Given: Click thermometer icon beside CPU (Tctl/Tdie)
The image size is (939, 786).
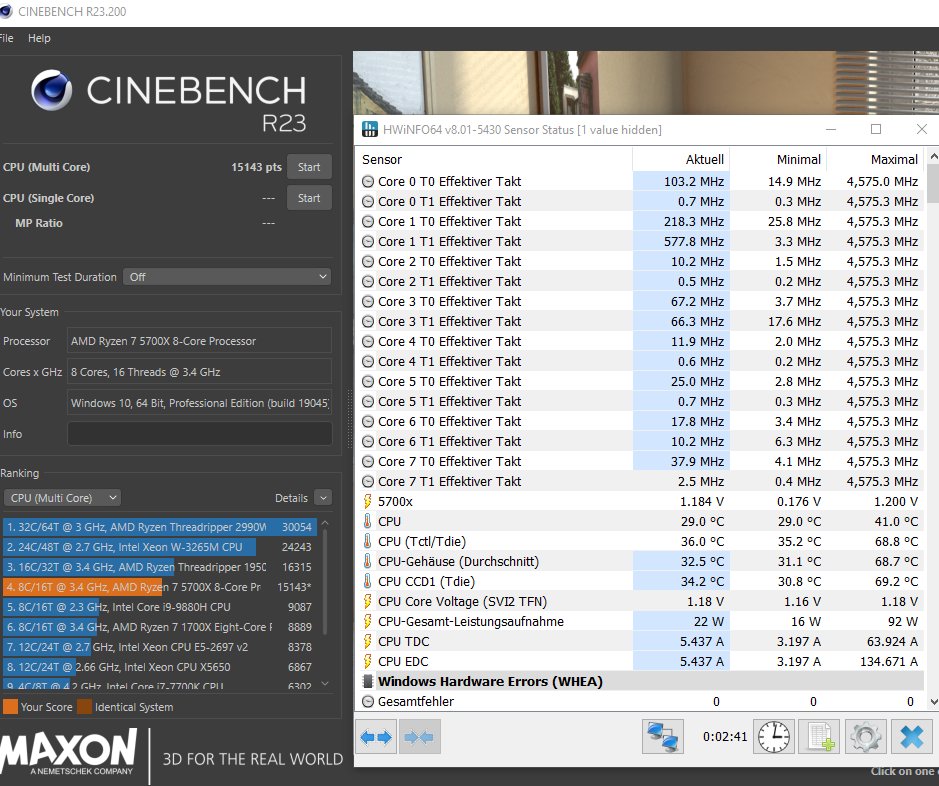Looking at the screenshot, I should (x=368, y=542).
